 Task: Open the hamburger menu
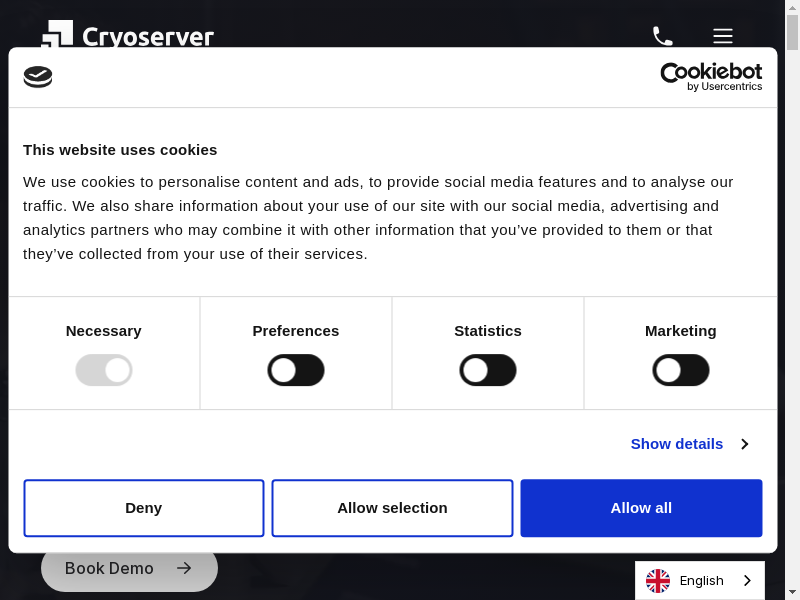pos(723,36)
